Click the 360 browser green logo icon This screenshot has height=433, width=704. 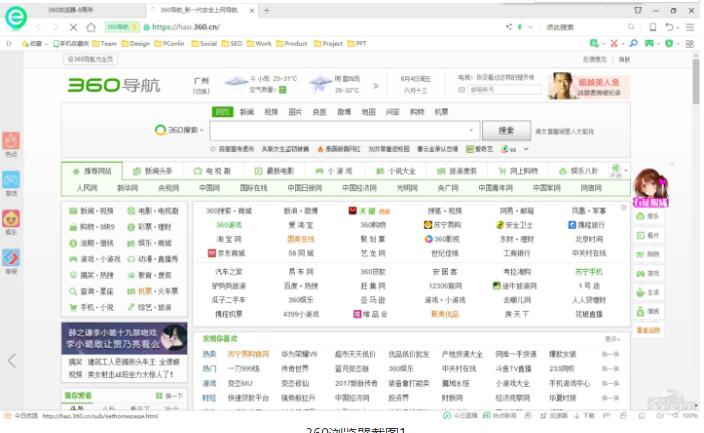(16, 18)
